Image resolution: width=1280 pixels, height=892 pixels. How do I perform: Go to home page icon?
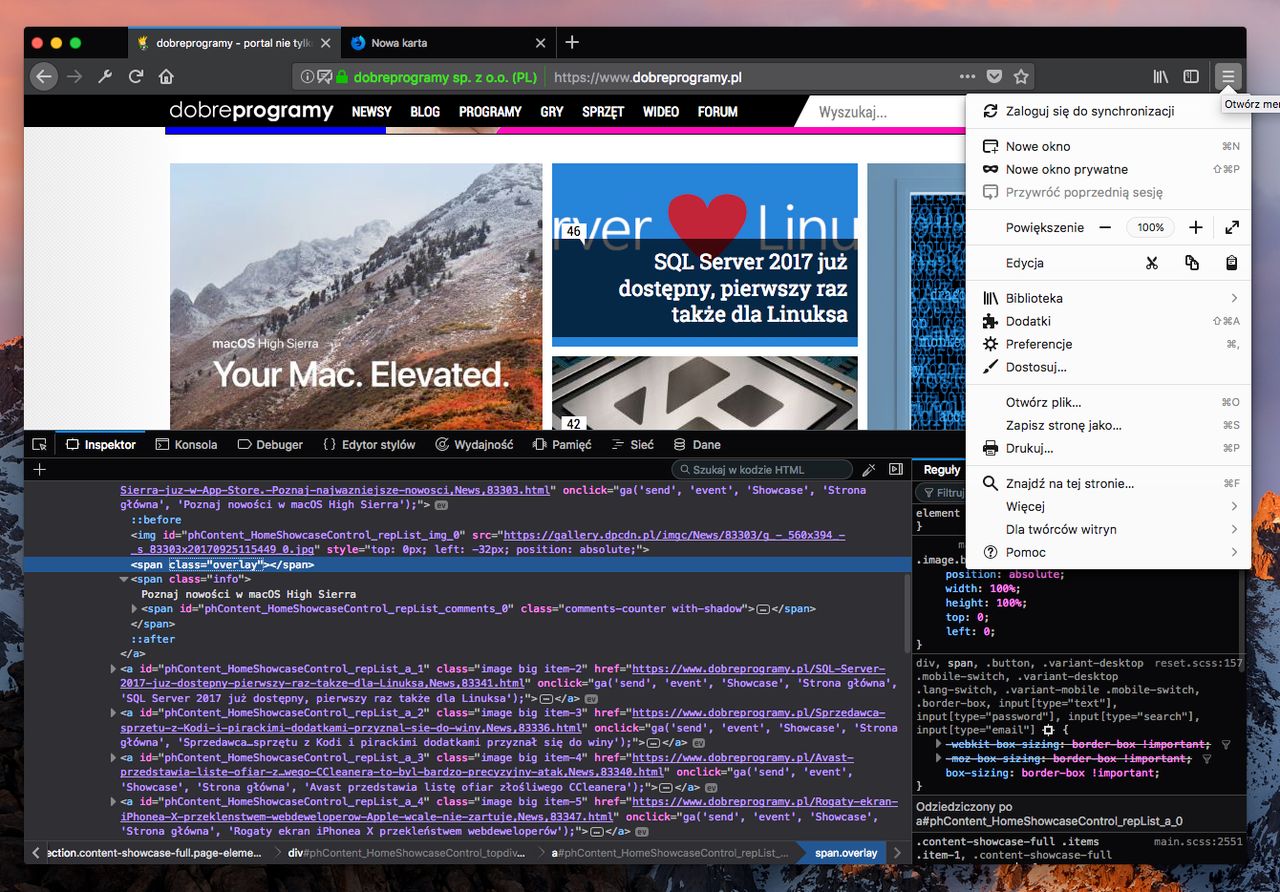[166, 76]
